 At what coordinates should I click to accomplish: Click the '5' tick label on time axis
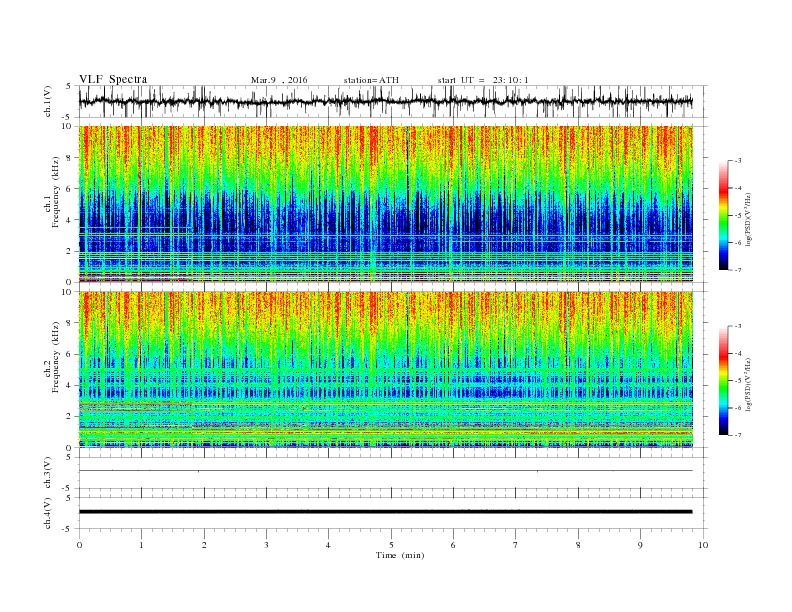(391, 545)
